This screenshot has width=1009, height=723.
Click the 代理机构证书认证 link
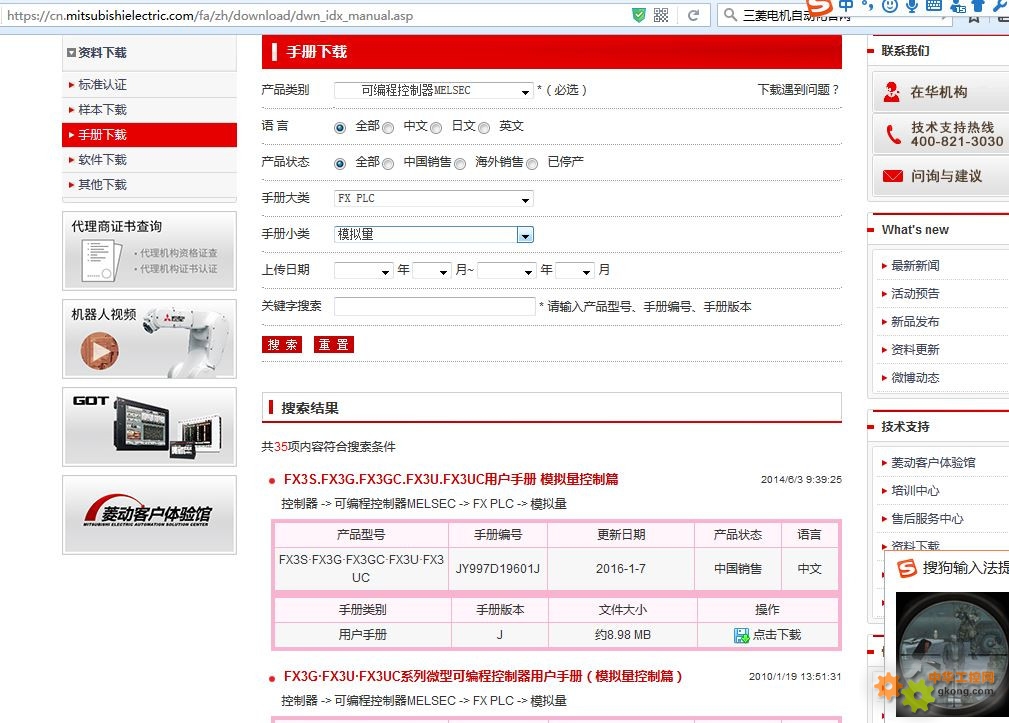[179, 269]
